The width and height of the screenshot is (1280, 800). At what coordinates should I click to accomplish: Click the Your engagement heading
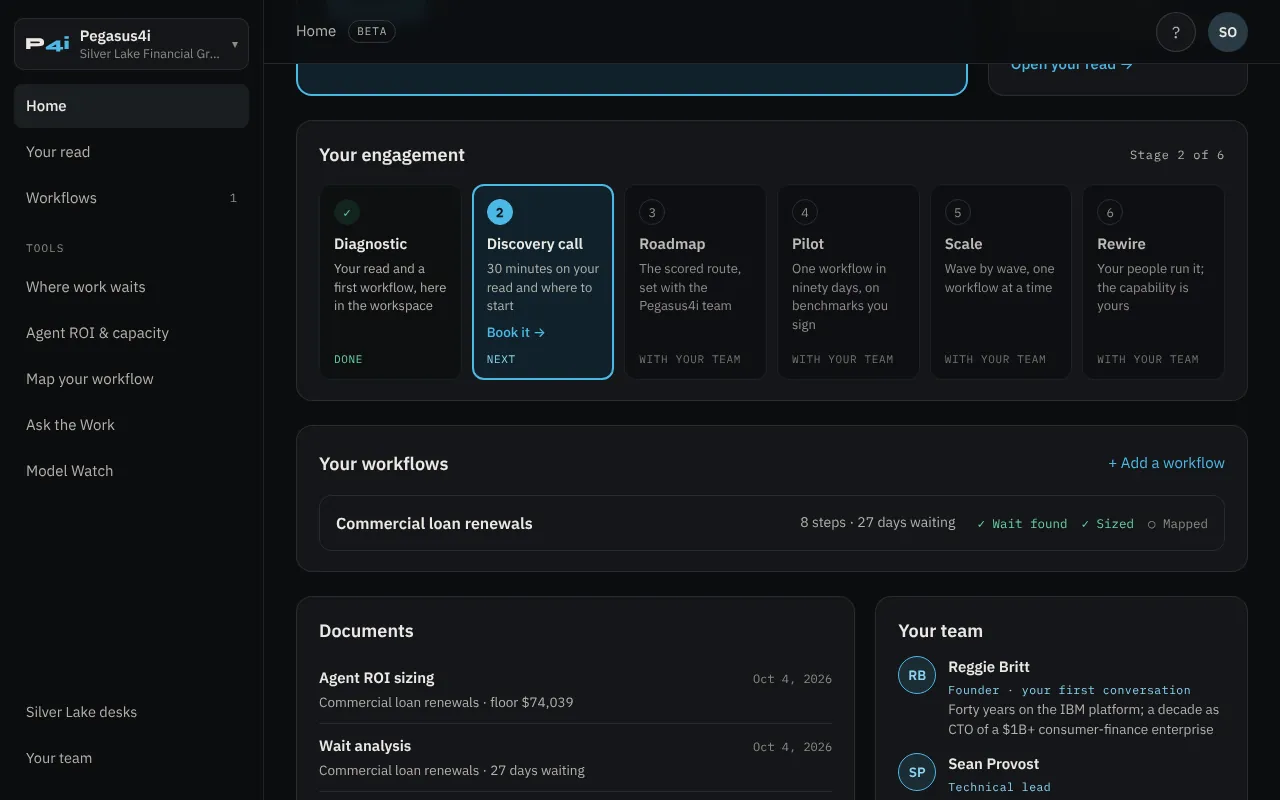click(392, 155)
